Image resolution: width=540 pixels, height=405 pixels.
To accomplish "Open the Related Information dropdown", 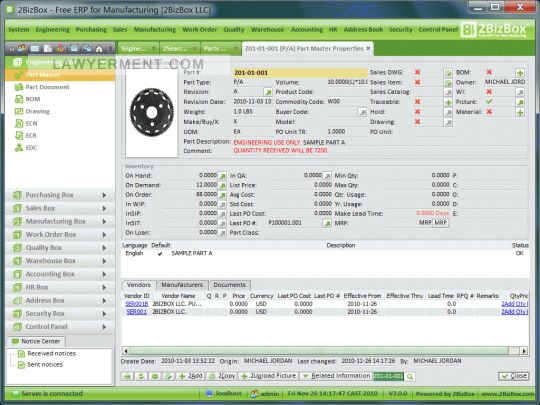I will (x=336, y=376).
